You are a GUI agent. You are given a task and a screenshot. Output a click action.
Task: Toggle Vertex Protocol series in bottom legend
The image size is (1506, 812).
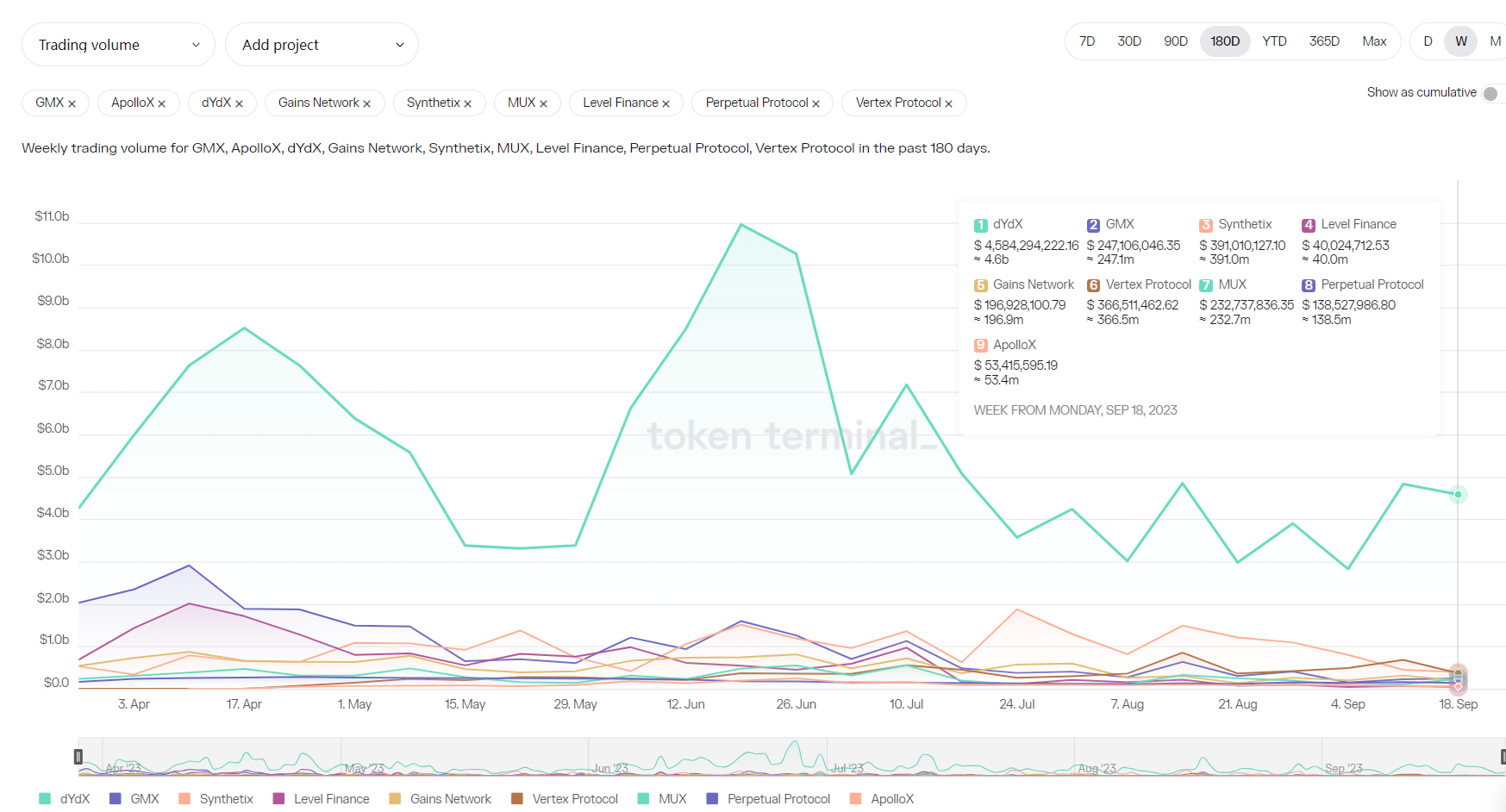[x=565, y=799]
